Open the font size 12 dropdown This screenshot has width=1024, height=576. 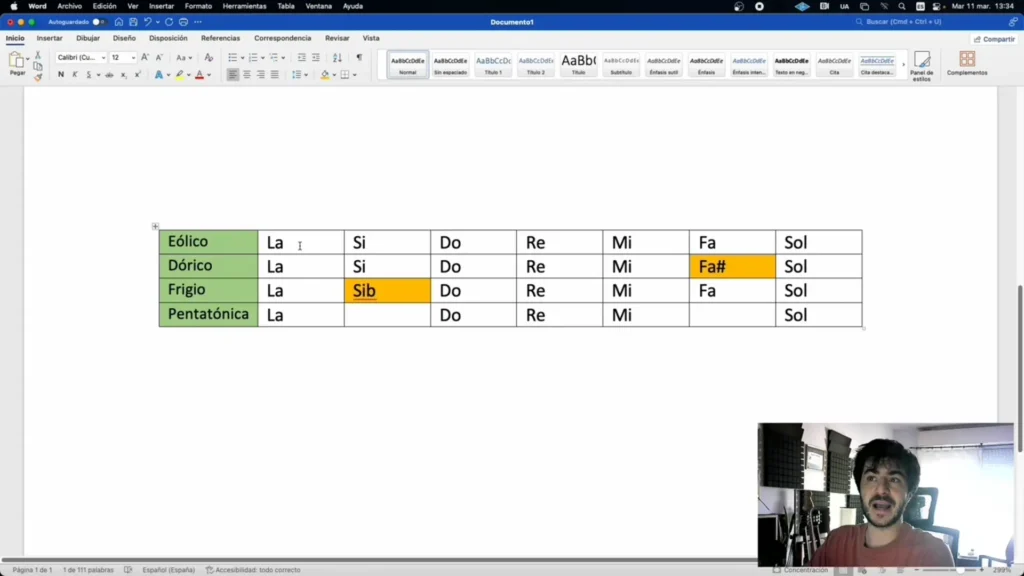(133, 57)
